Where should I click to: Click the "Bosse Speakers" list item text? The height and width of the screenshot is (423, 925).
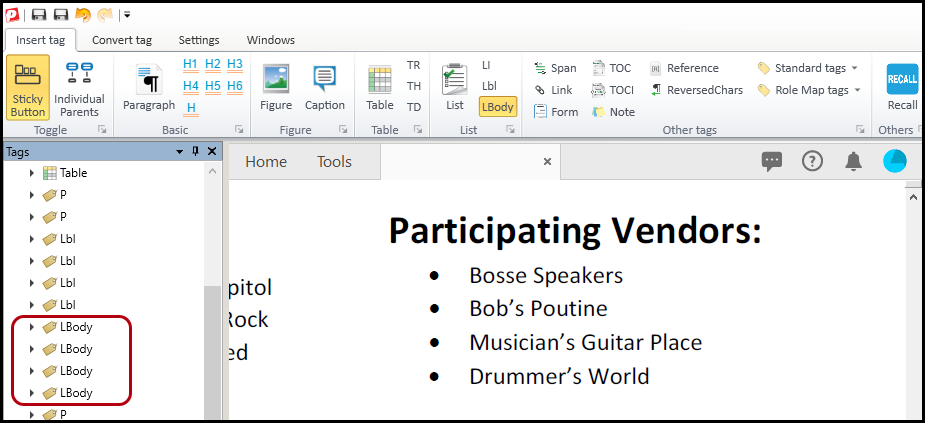point(546,276)
